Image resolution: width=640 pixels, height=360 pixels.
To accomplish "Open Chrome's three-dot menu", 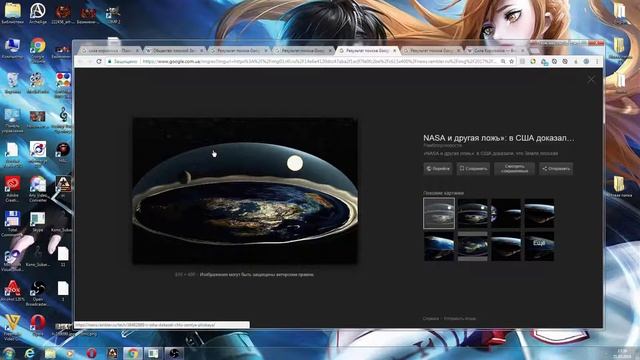I will (x=597, y=61).
